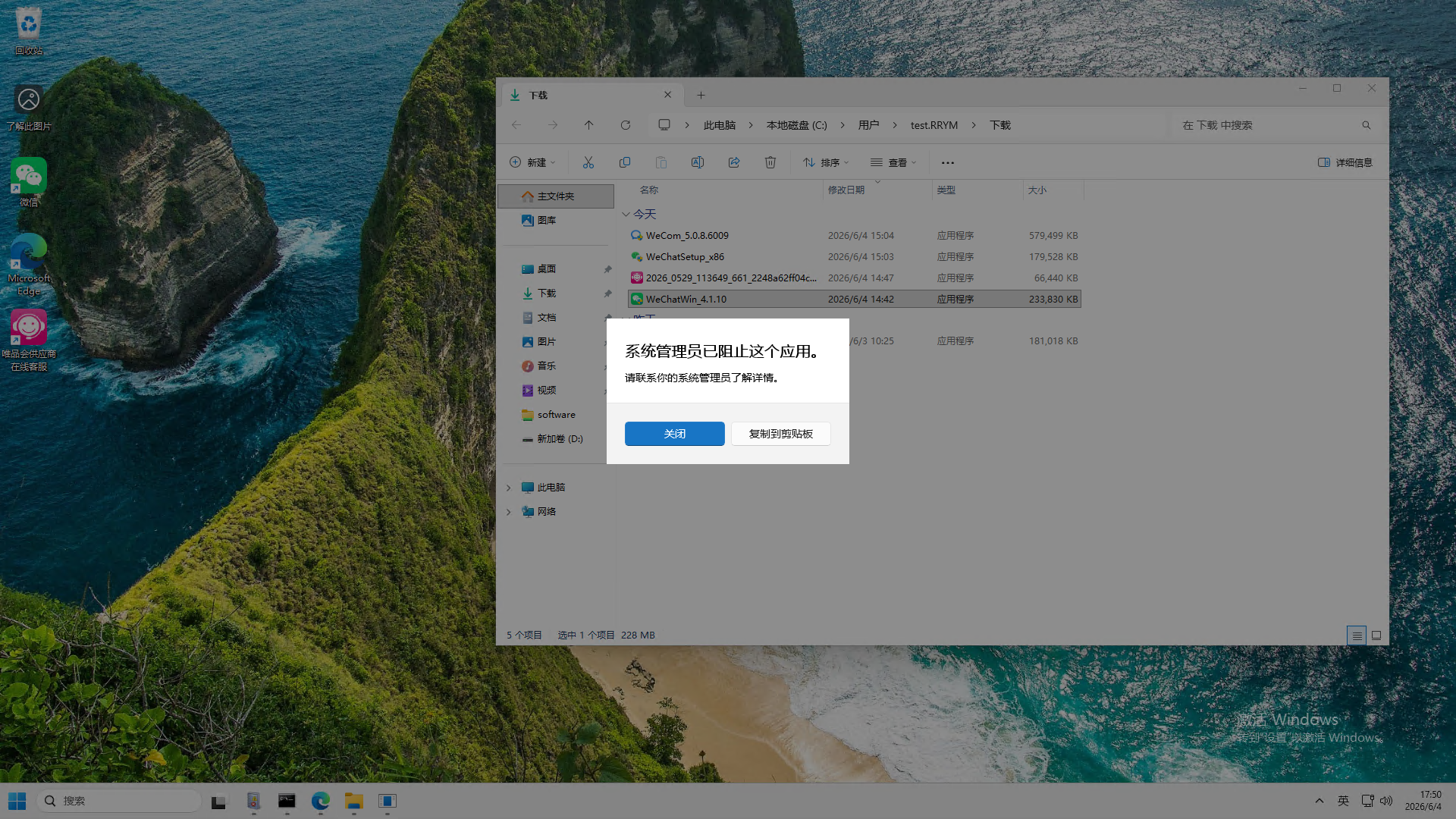The image size is (1456, 819).
Task: Click the taskbar 搜索 search box
Action: [x=118, y=801]
